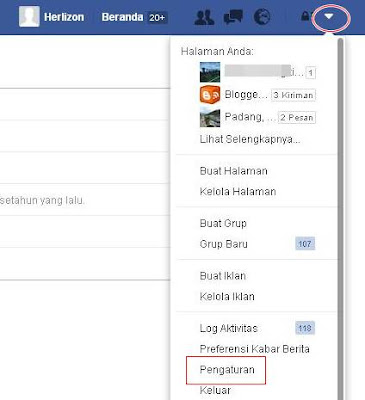Open the Padang page thumbnail

[210, 117]
